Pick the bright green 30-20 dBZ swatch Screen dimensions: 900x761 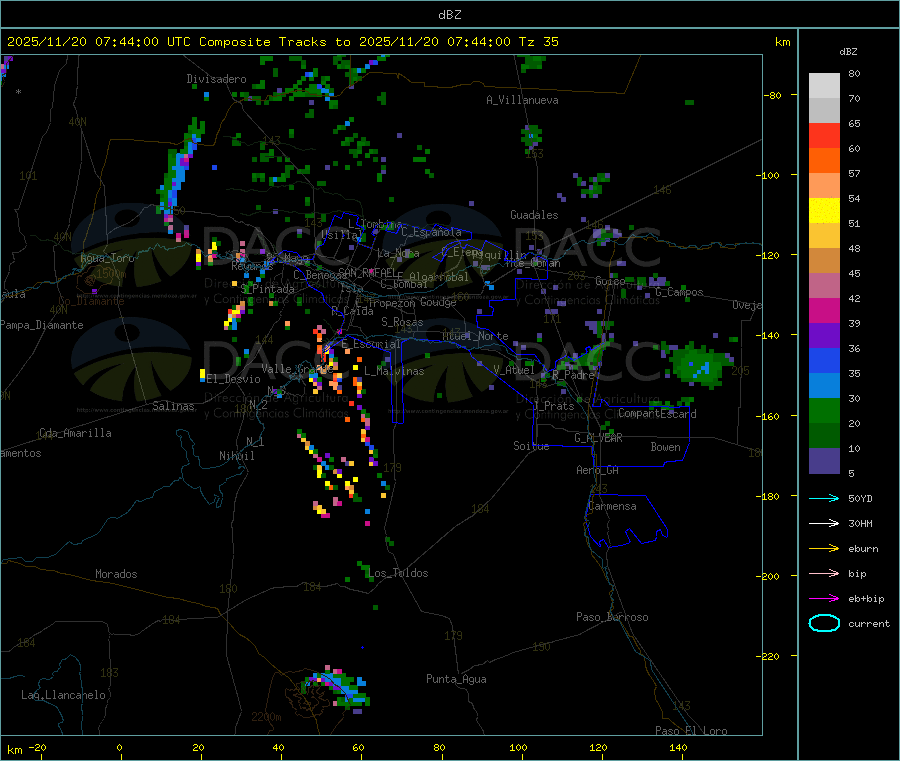[x=824, y=410]
